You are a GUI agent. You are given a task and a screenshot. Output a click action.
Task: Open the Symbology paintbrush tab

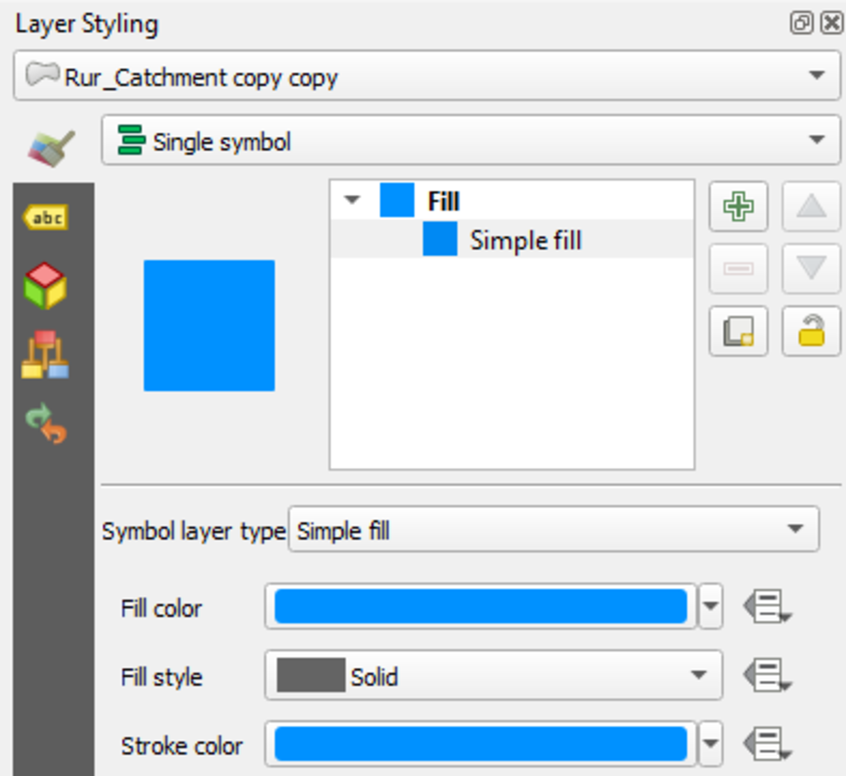coord(52,148)
